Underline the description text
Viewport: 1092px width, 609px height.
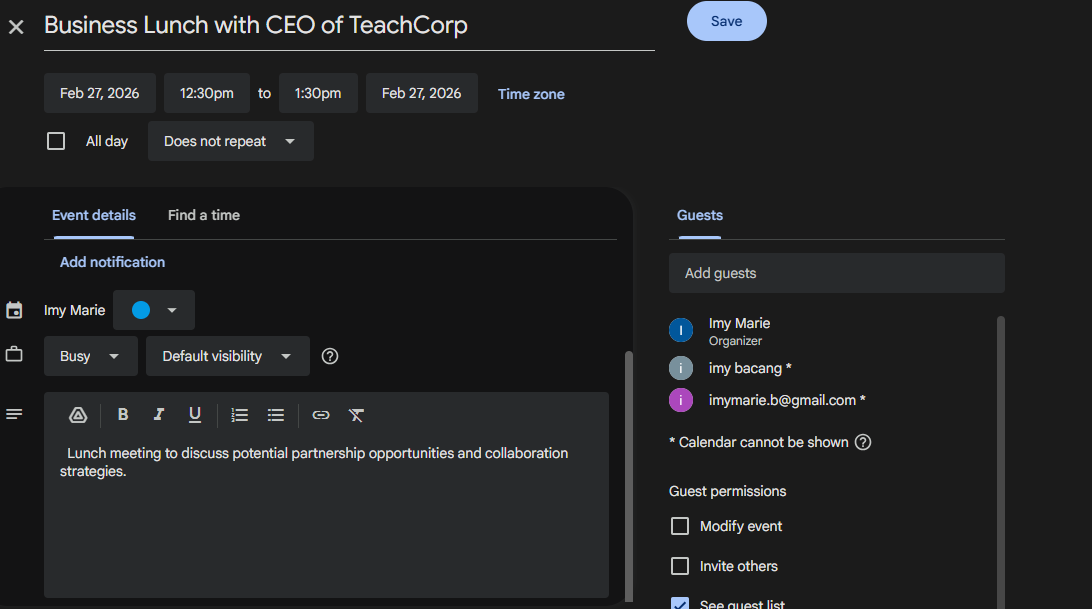(195, 415)
